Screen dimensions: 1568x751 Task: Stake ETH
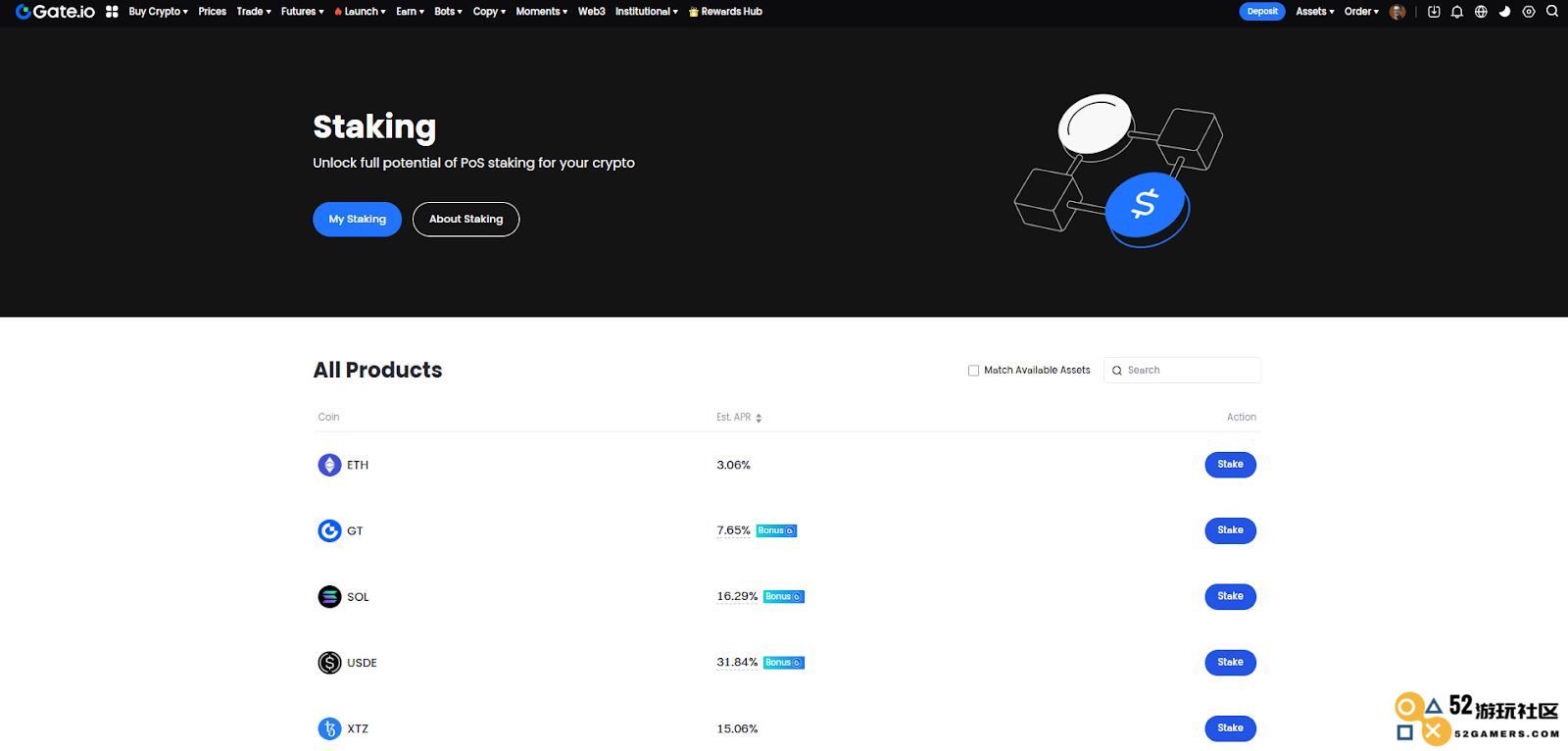tap(1230, 465)
